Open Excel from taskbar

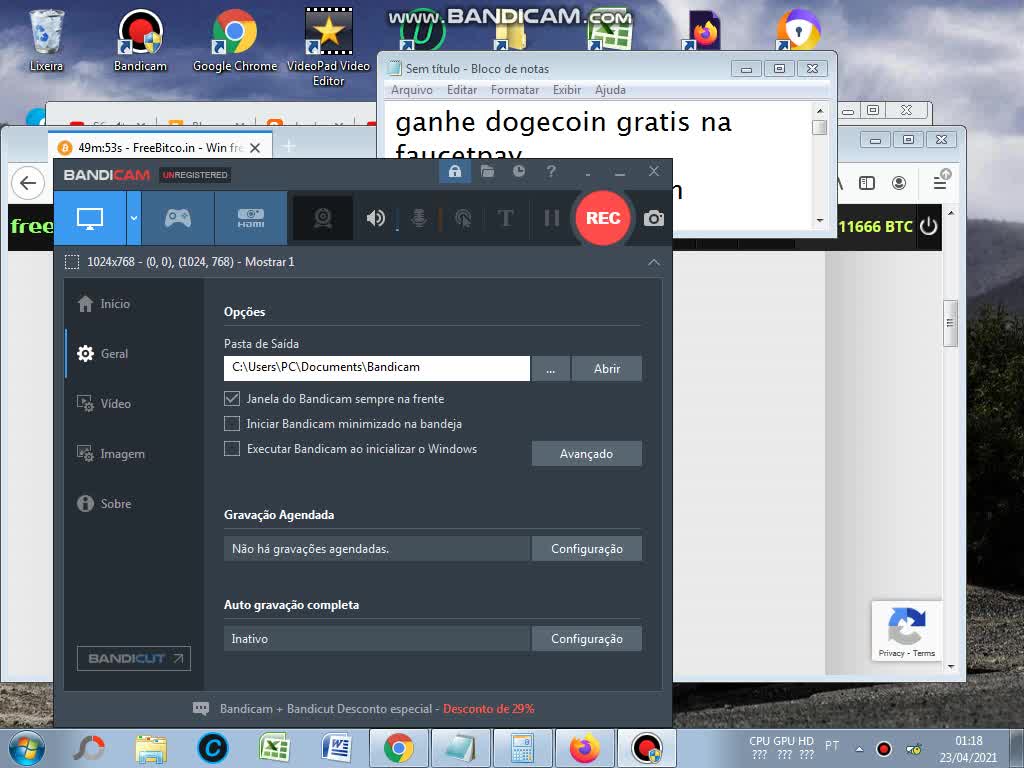[x=274, y=748]
